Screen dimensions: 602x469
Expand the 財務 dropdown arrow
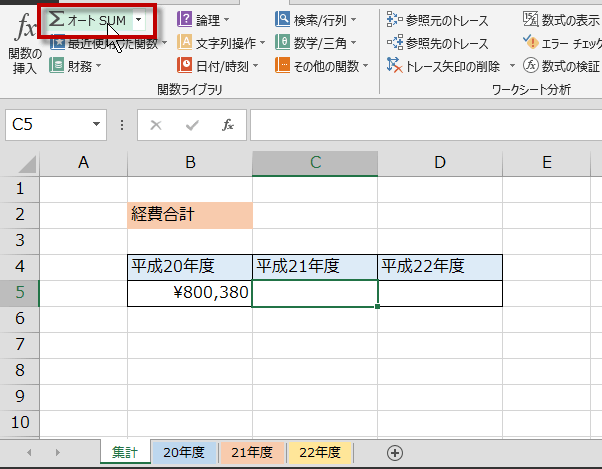point(98,66)
